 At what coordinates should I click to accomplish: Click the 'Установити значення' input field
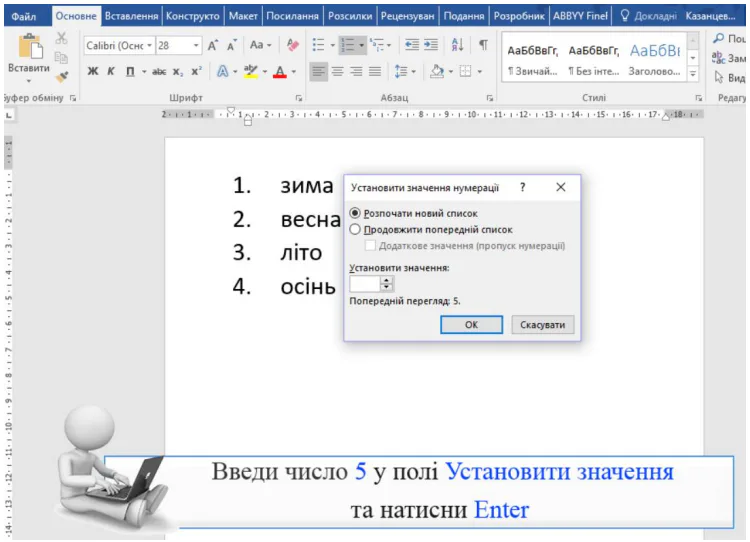(364, 284)
